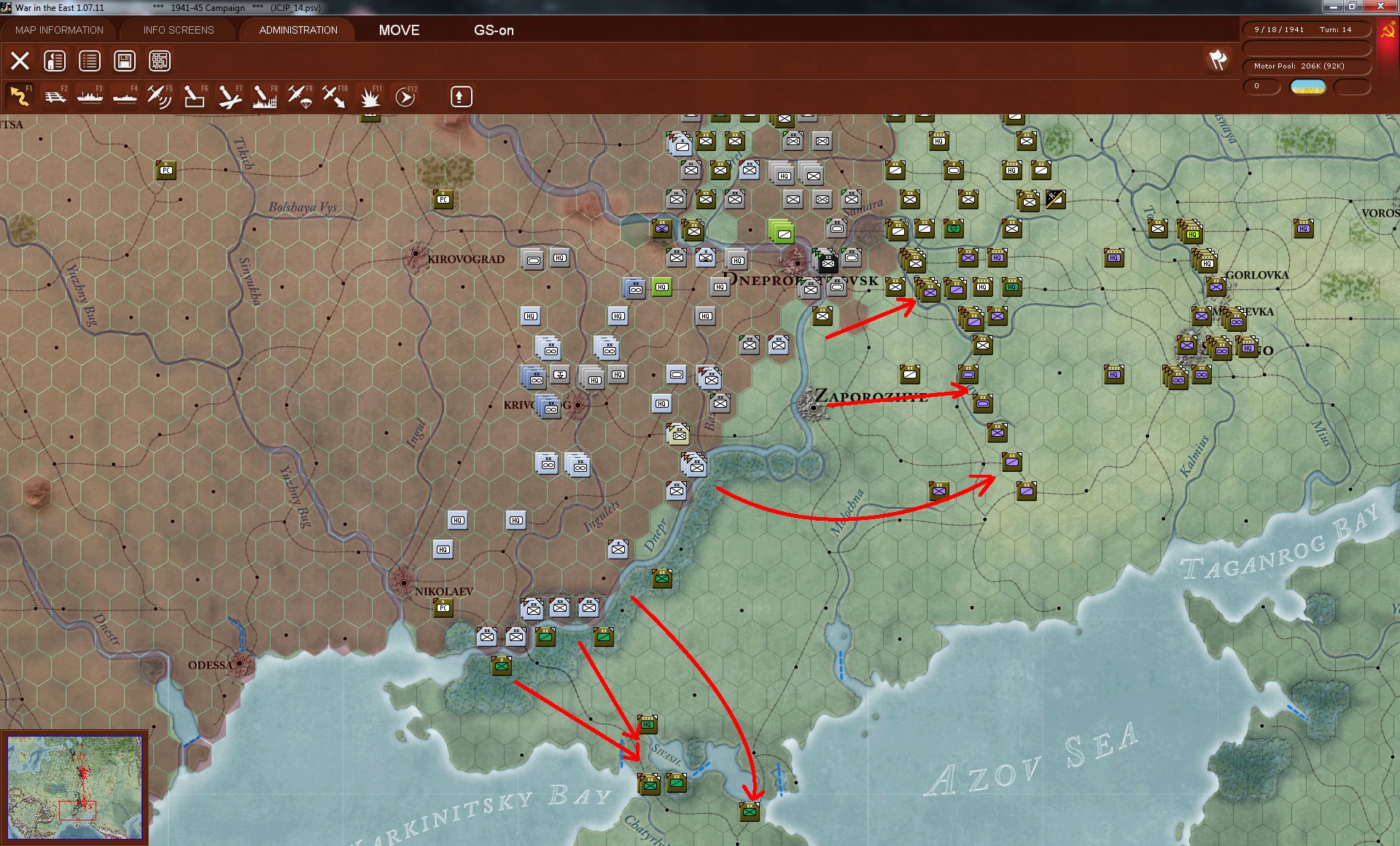Screen dimensions: 1400x846
Task: Click the Soviet hammer and sickle emblem
Action: [1387, 31]
